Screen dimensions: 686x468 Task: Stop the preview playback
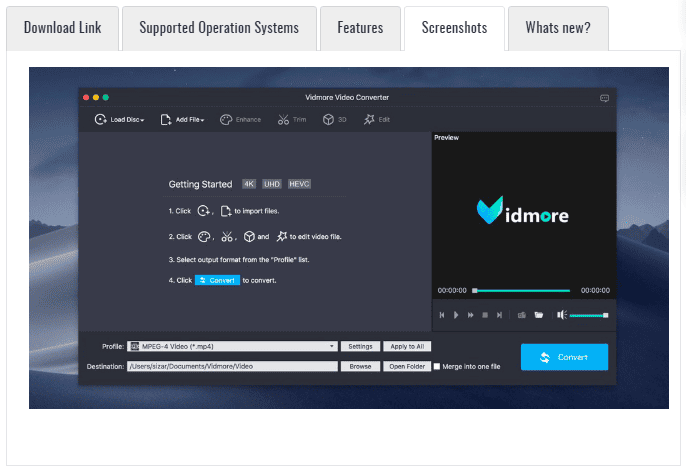tap(485, 315)
